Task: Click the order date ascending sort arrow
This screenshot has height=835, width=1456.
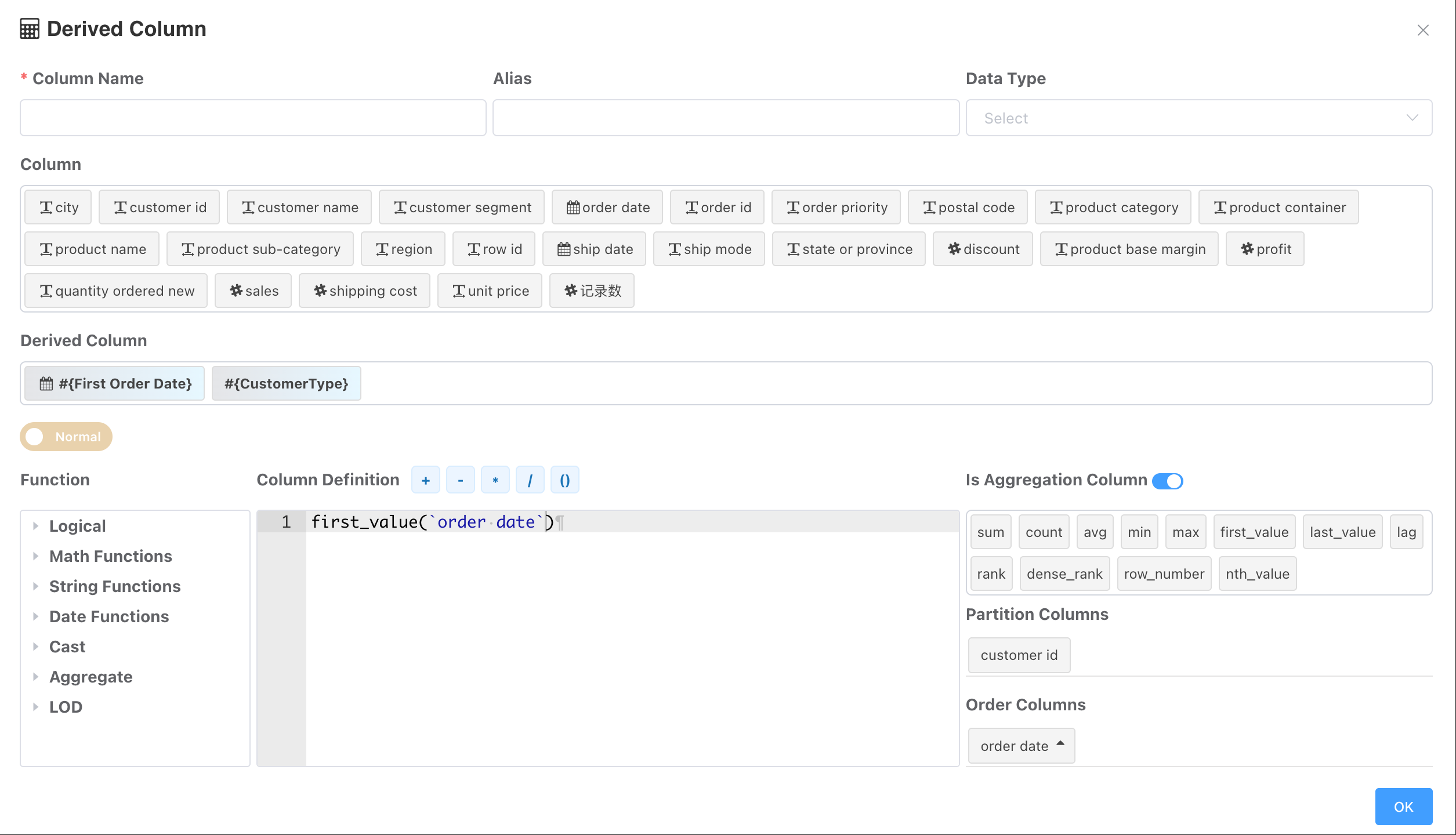Action: tap(1060, 744)
